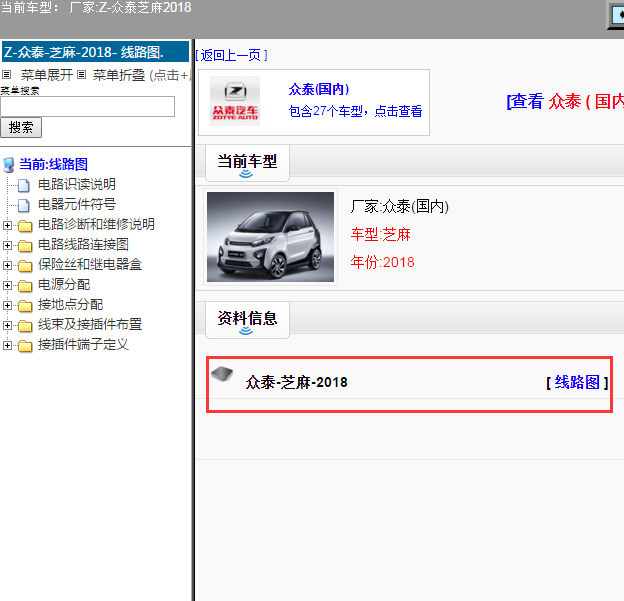The height and width of the screenshot is (601, 624).
Task: Select 电路线路连接图 tree item
Action: click(x=83, y=244)
